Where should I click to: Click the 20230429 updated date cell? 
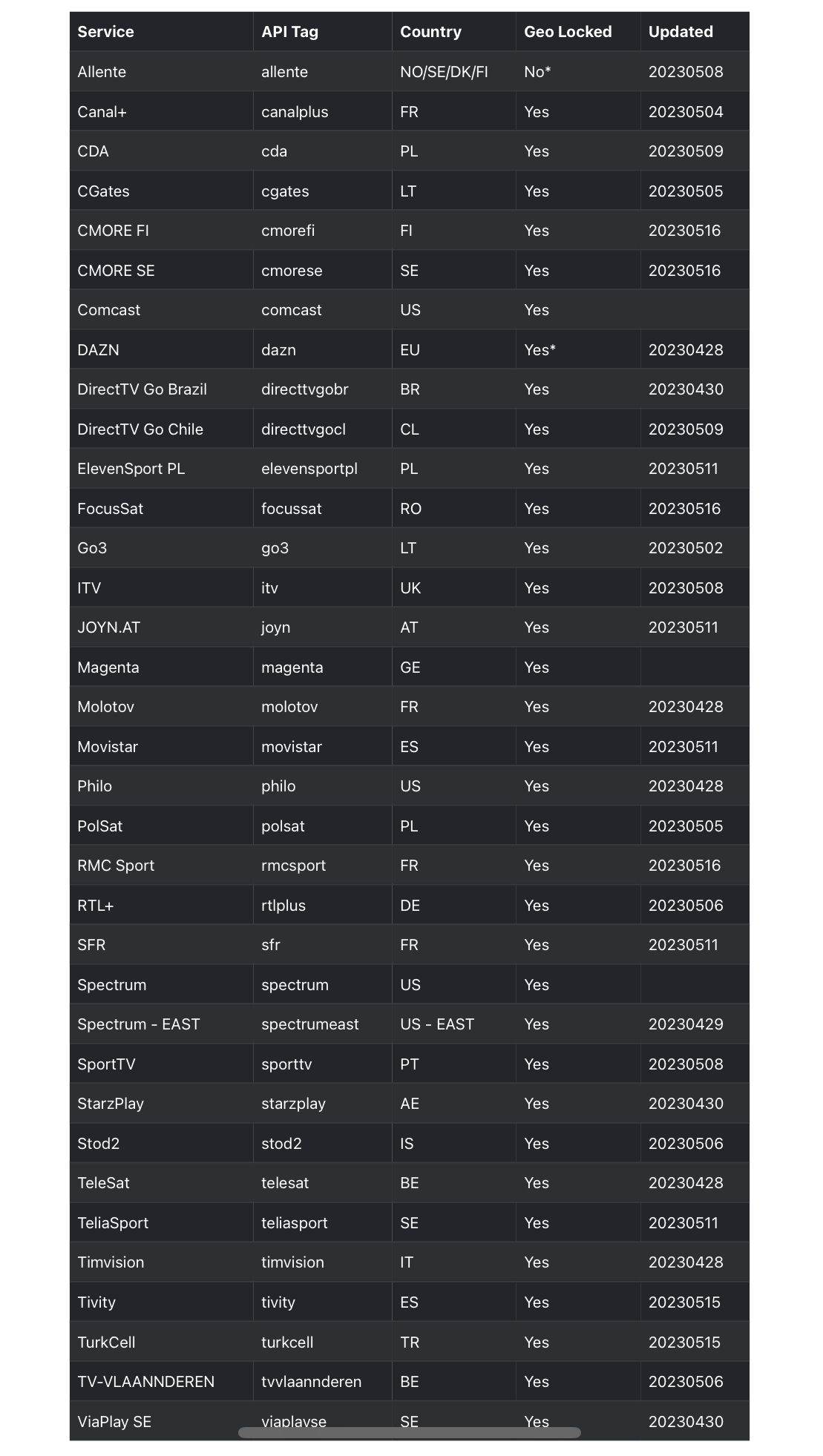[686, 1024]
